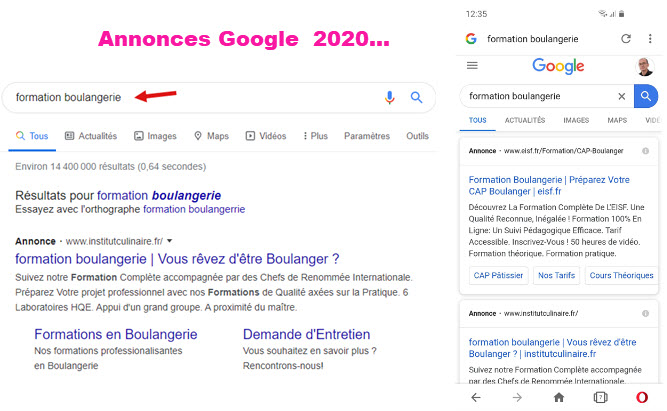The image size is (667, 411).
Task: Tap the mobile reload page icon
Action: [626, 39]
